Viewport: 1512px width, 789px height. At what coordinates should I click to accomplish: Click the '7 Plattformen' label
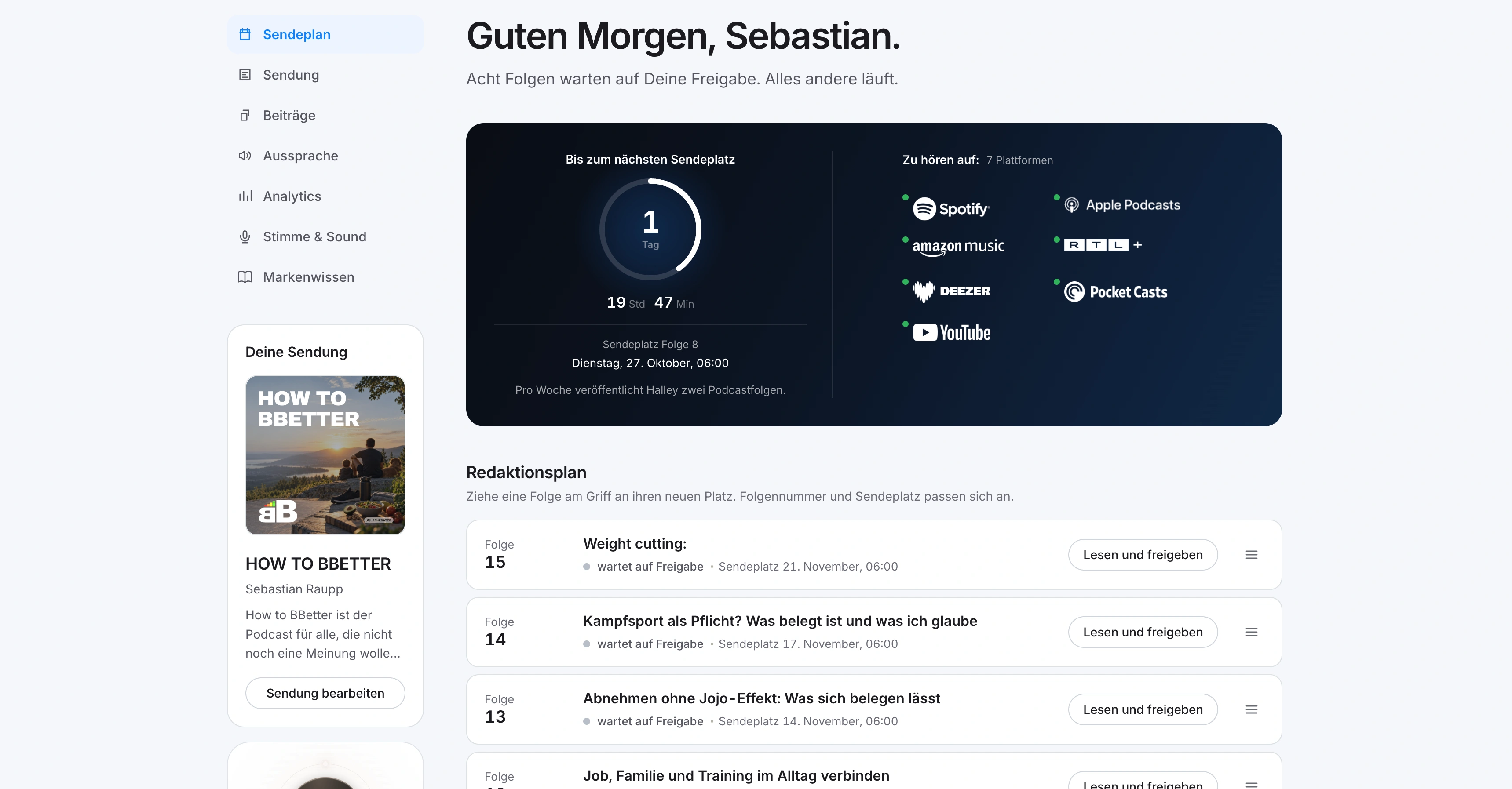[x=1019, y=161]
